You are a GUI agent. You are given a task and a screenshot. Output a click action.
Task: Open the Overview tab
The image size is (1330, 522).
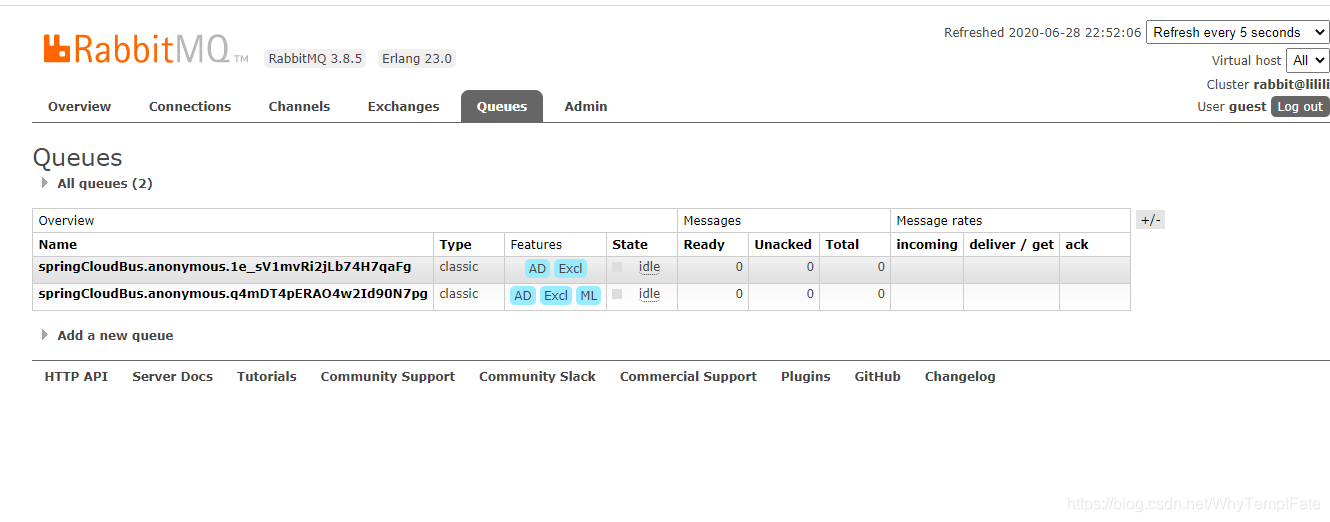tap(80, 107)
